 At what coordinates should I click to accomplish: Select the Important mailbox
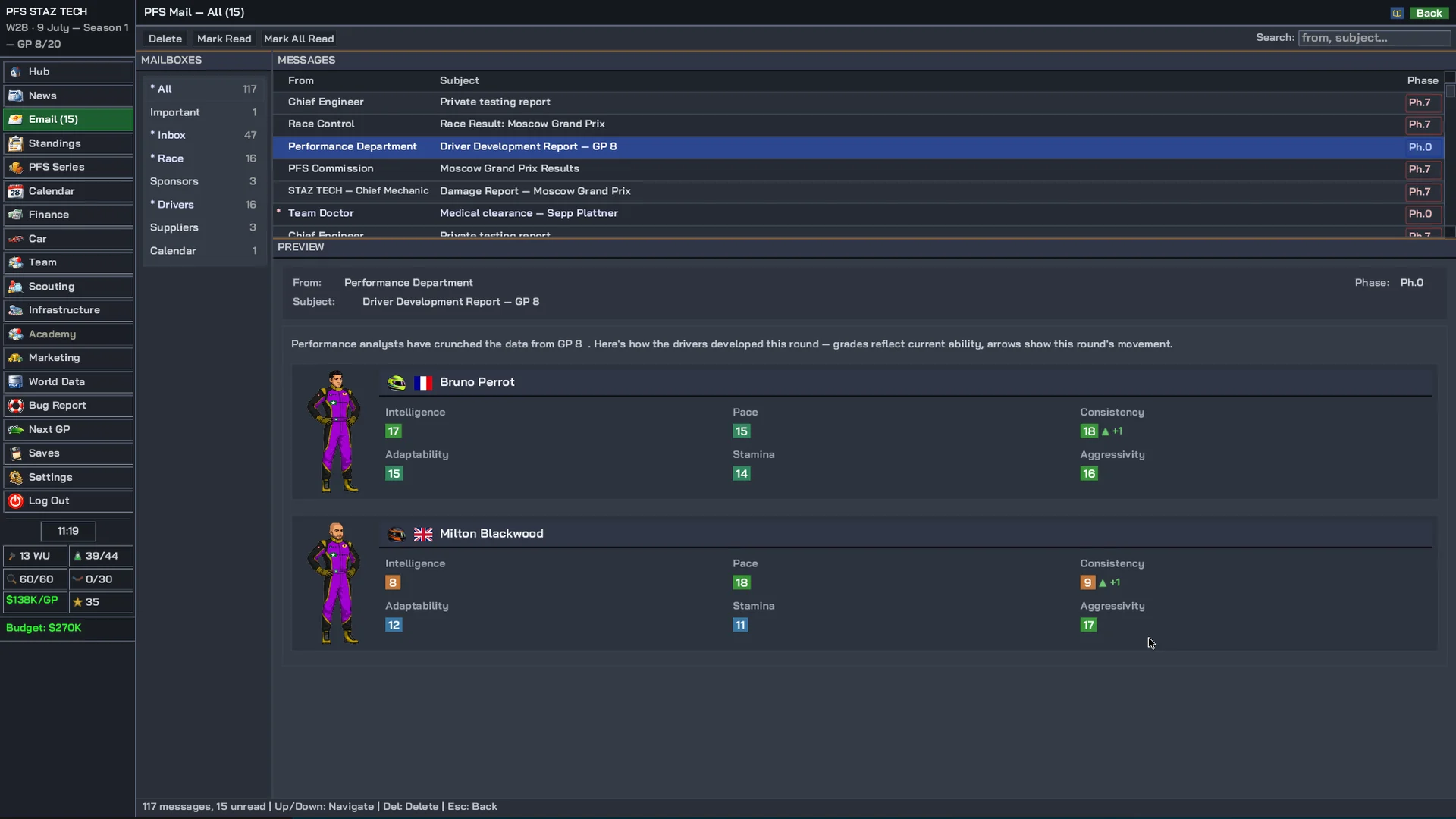pyautogui.click(x=204, y=112)
